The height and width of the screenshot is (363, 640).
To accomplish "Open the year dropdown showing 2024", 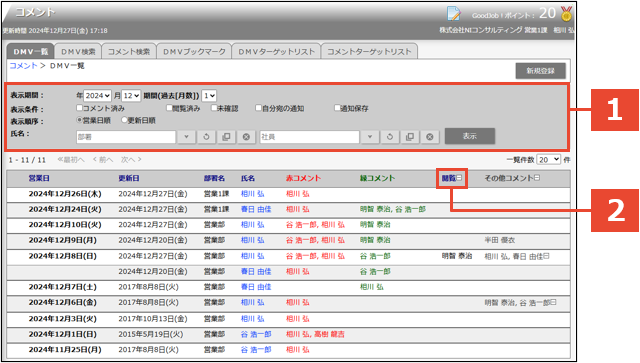I will (x=98, y=96).
